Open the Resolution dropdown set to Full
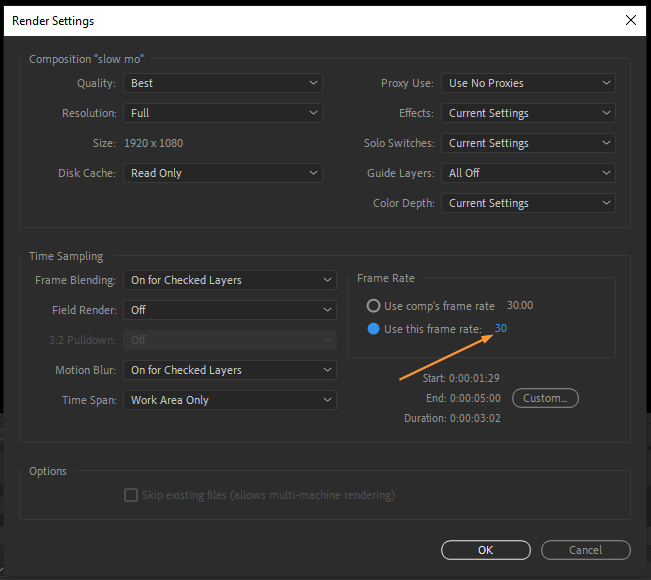 [223, 113]
